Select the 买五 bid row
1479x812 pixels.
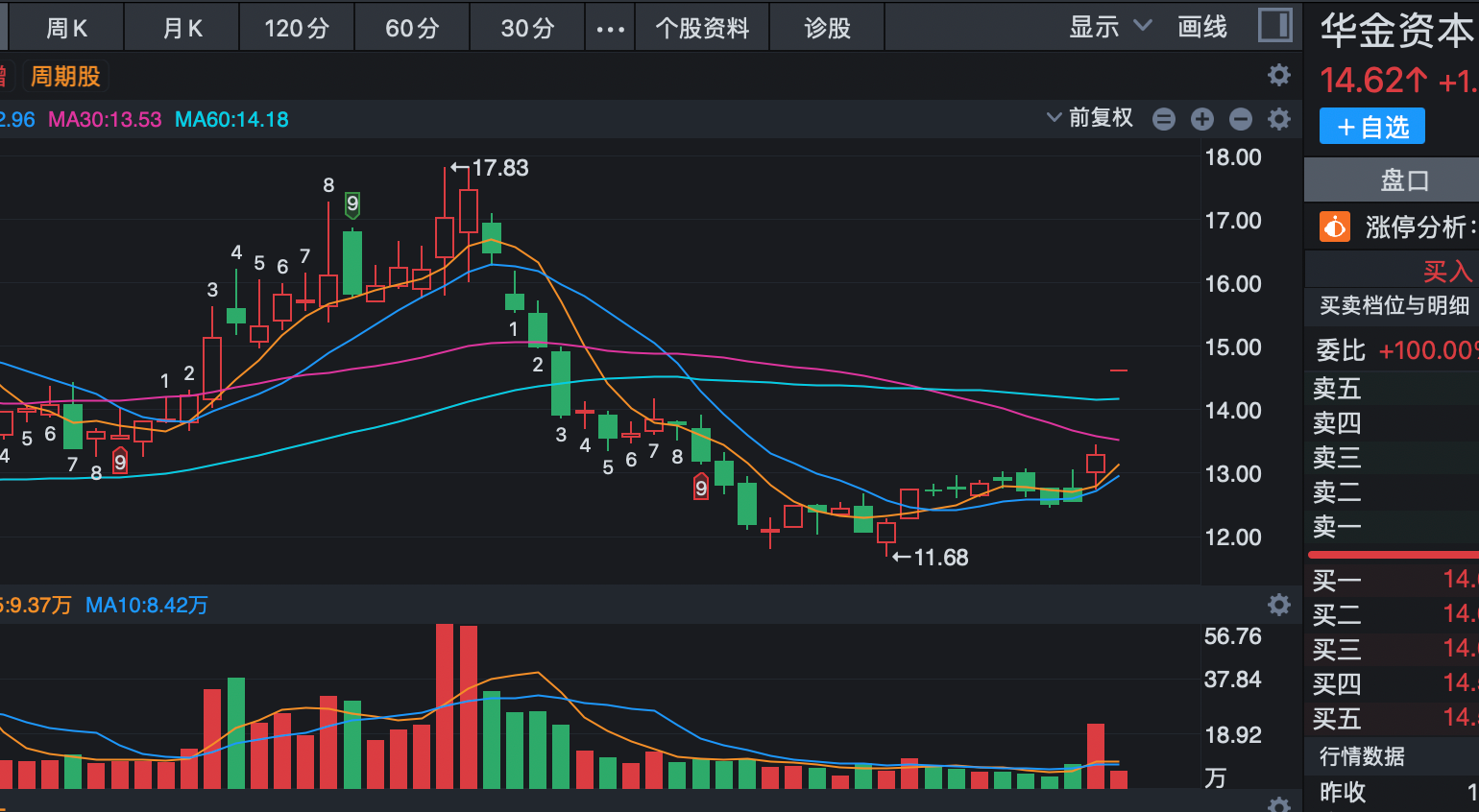click(1392, 718)
